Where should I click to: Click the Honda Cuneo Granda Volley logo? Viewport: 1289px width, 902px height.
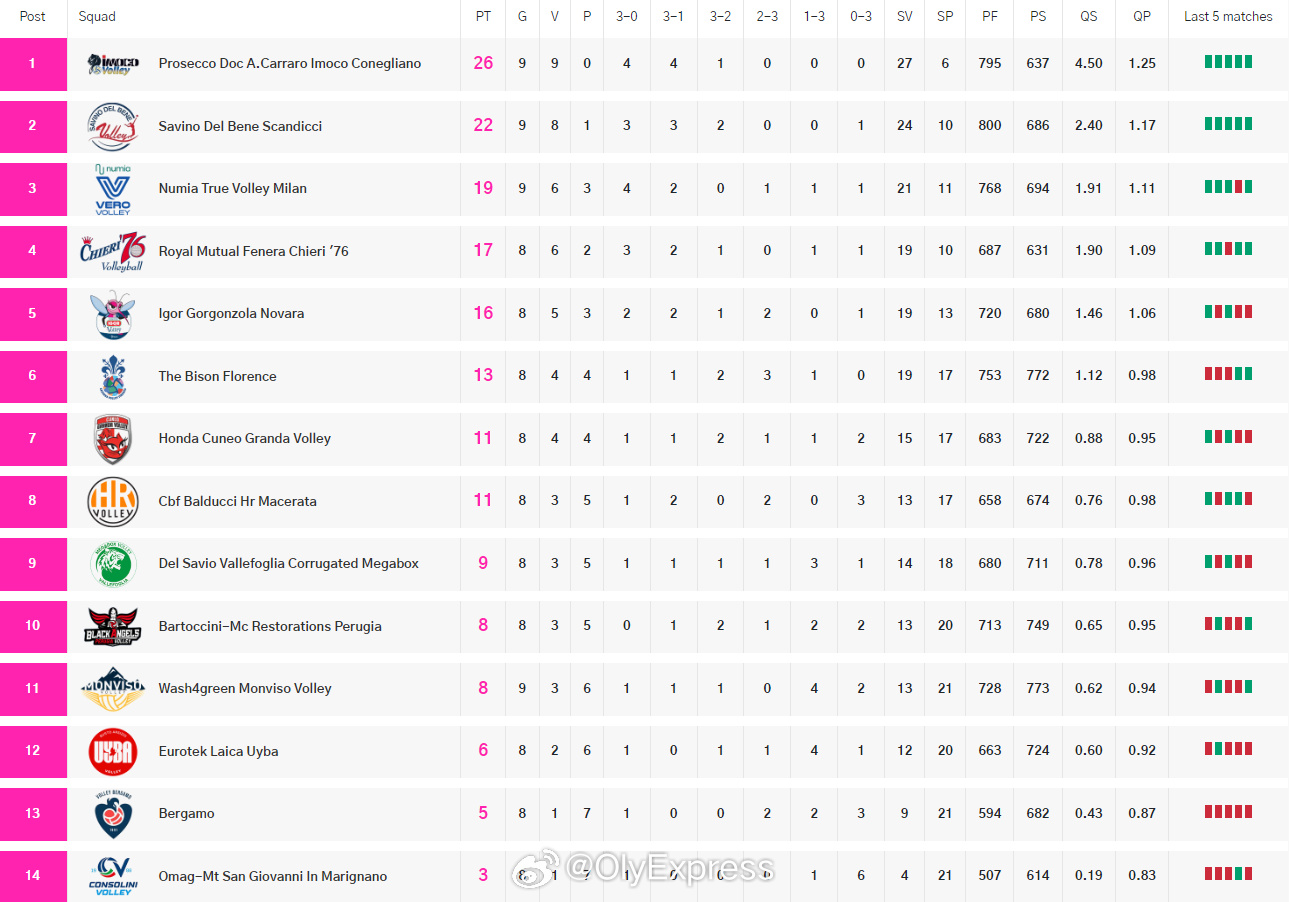click(x=113, y=439)
